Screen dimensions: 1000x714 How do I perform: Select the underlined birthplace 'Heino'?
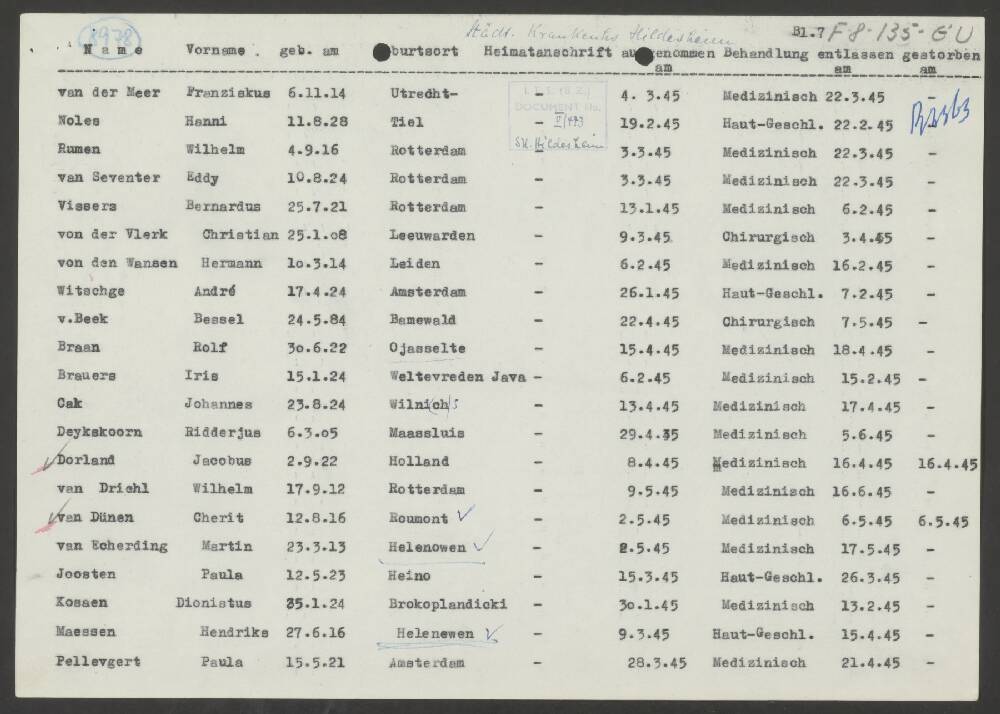[x=410, y=577]
